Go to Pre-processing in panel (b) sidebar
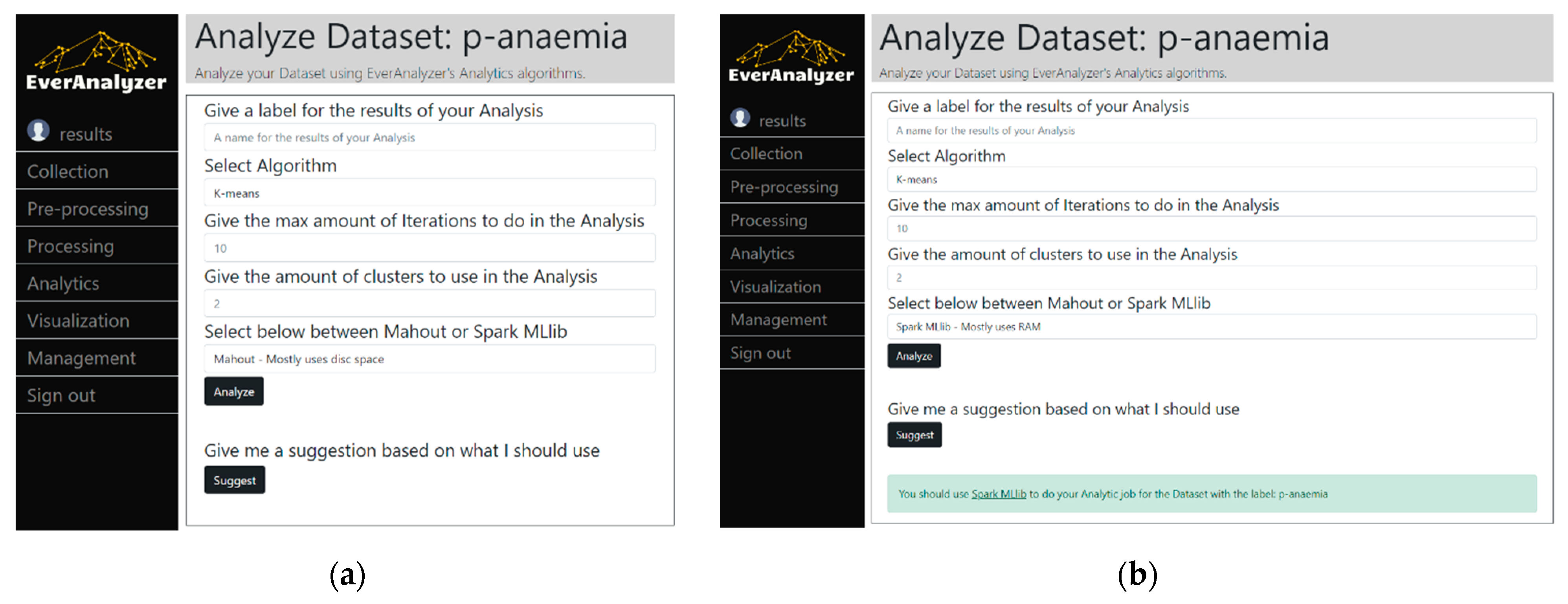 (x=784, y=187)
